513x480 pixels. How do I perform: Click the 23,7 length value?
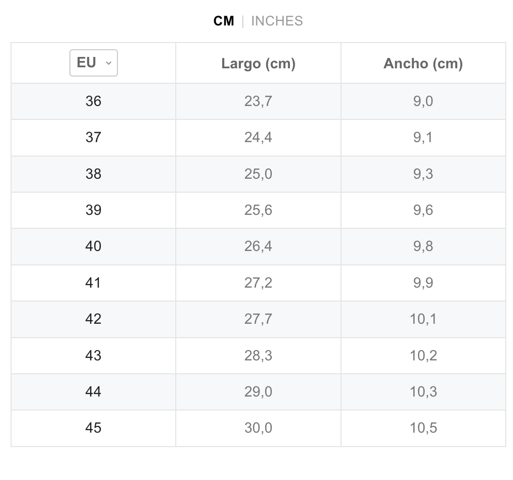coord(258,101)
